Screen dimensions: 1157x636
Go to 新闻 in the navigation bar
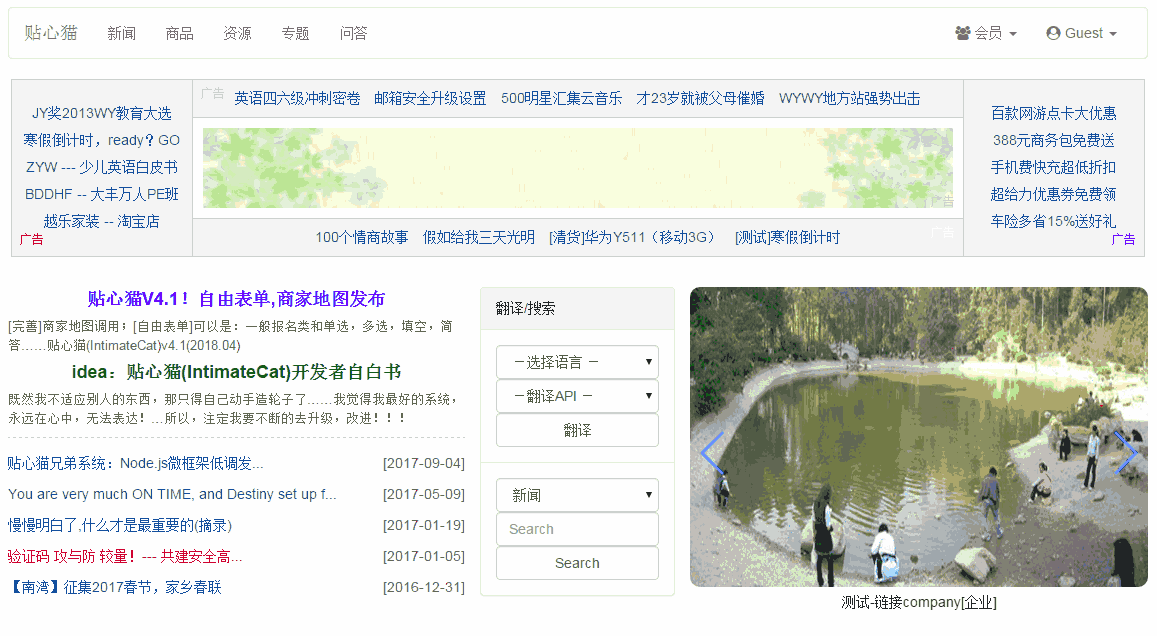122,33
